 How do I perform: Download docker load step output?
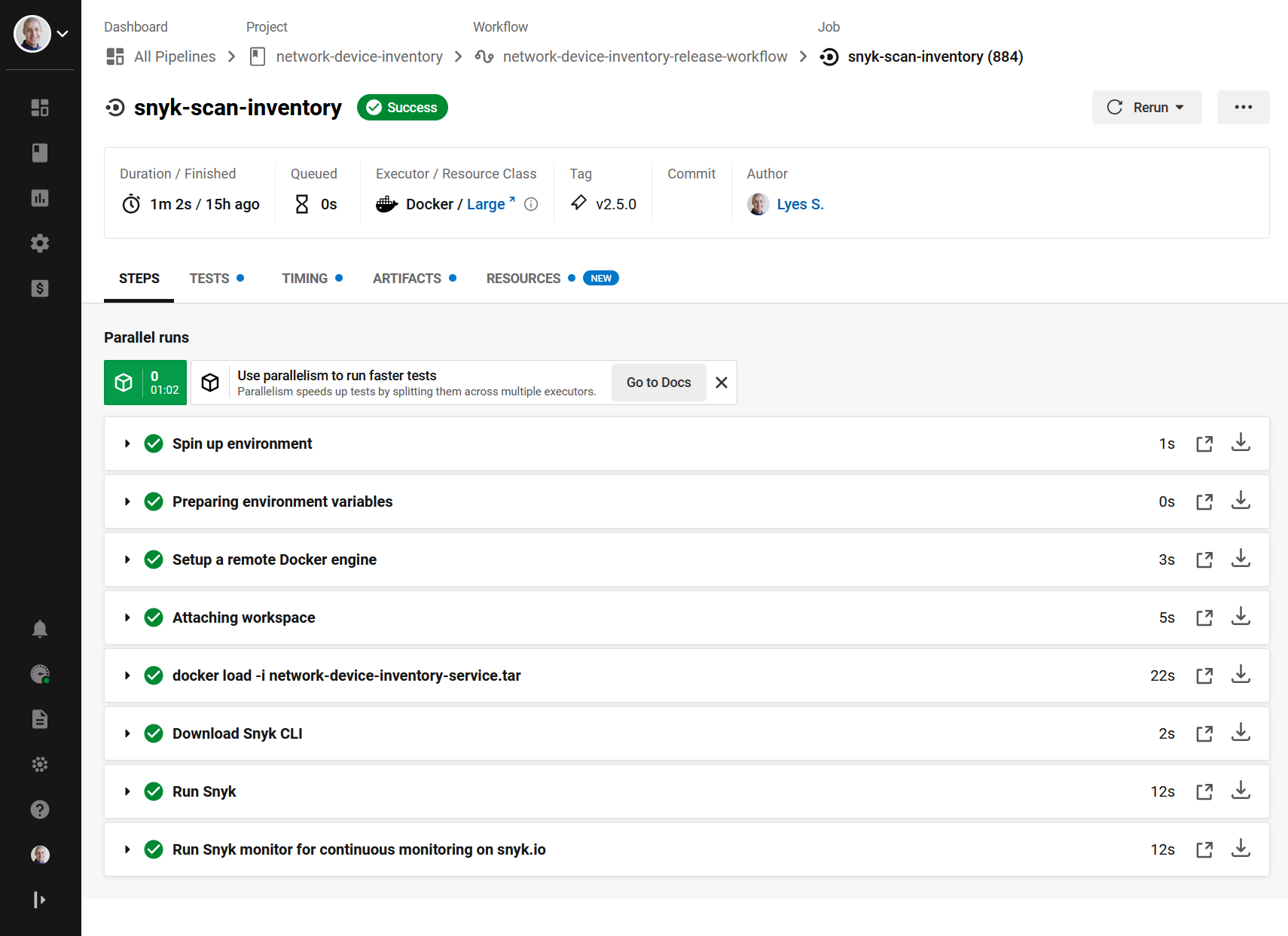point(1241,675)
